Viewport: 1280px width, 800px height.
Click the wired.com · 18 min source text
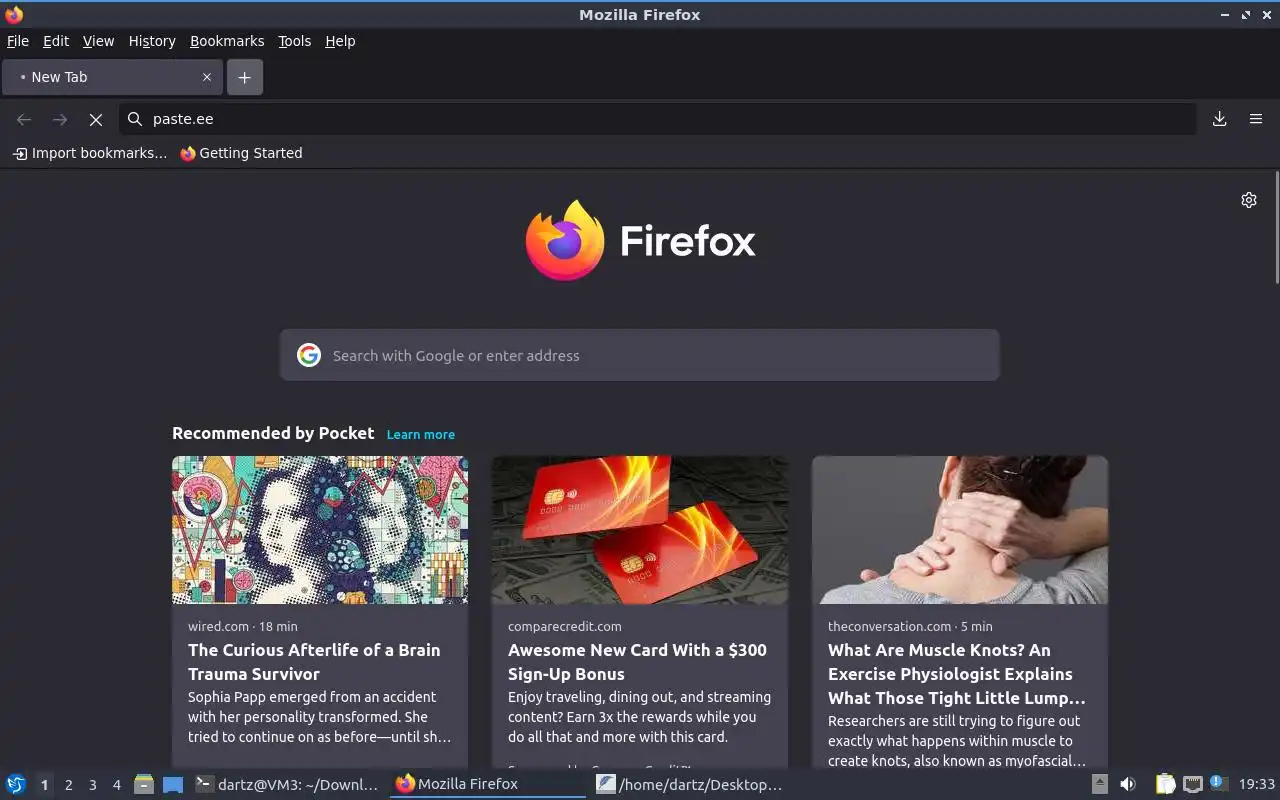[x=242, y=626]
